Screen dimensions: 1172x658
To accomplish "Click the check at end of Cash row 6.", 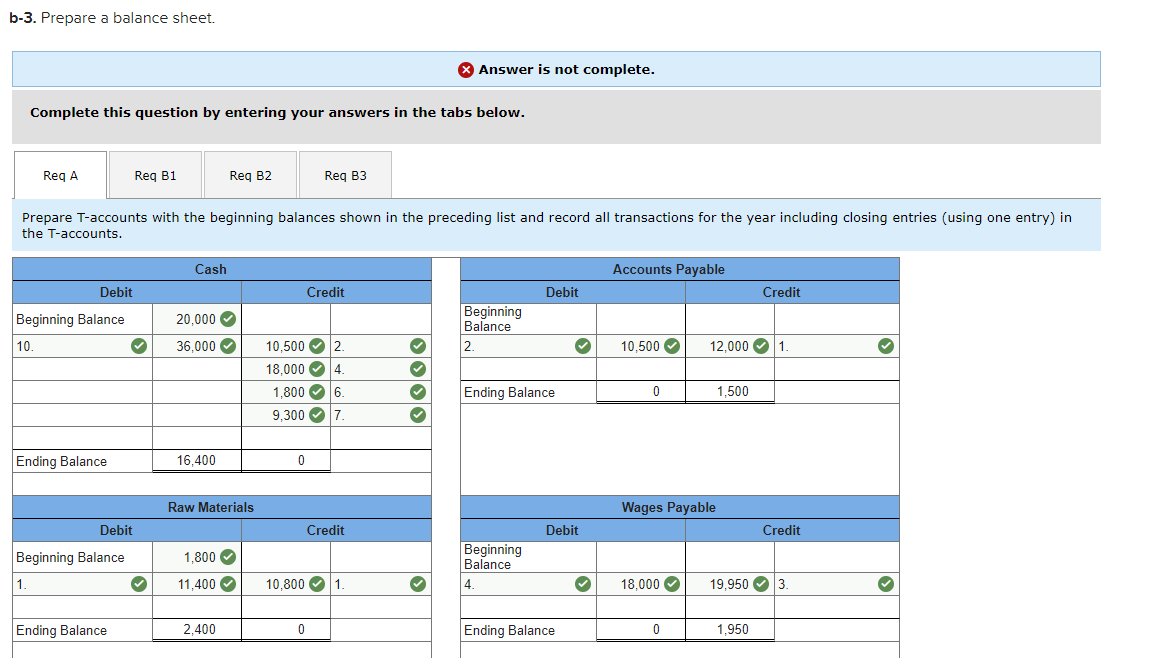I will pyautogui.click(x=418, y=392).
